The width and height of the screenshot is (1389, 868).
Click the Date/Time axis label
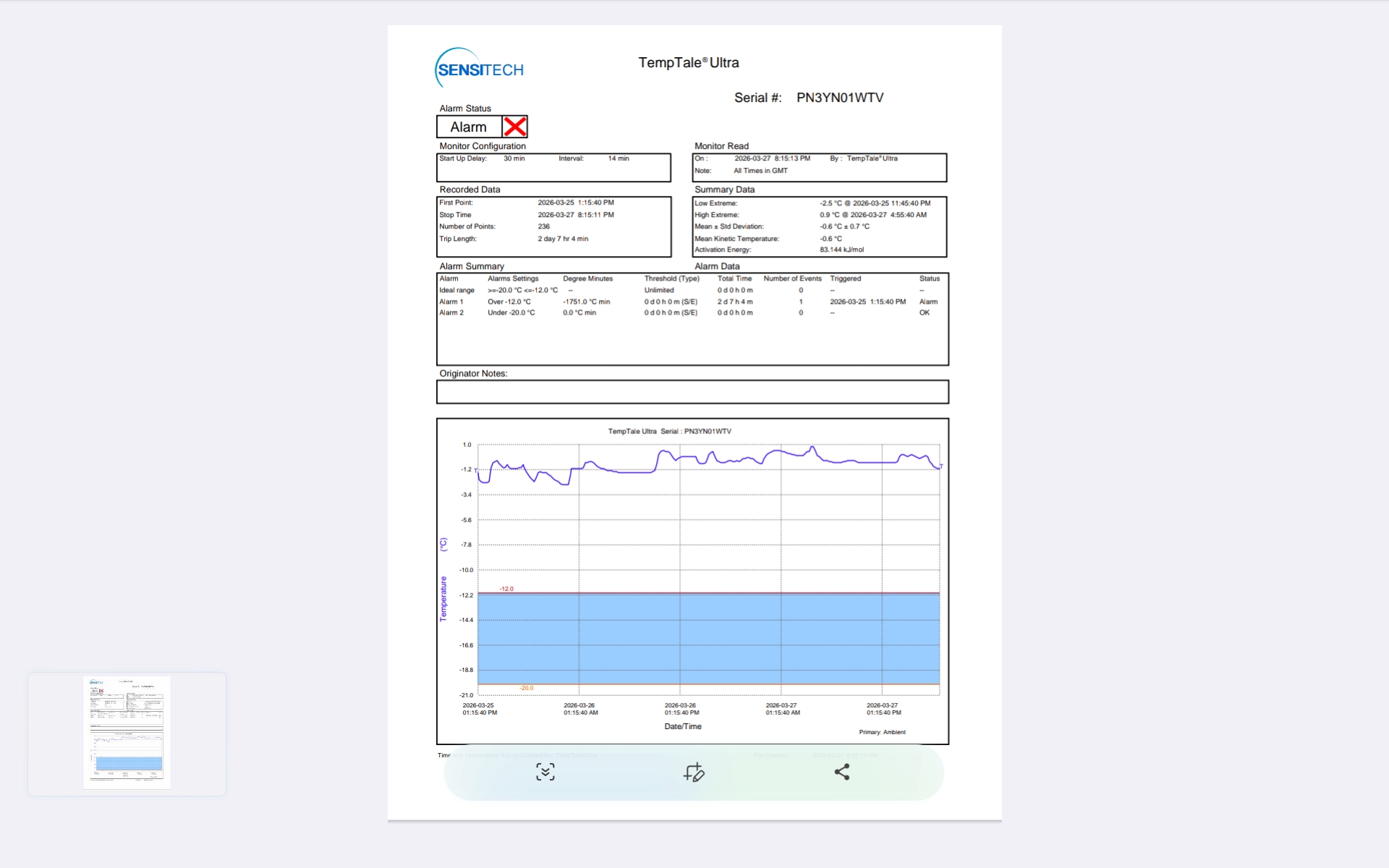pyautogui.click(x=682, y=726)
